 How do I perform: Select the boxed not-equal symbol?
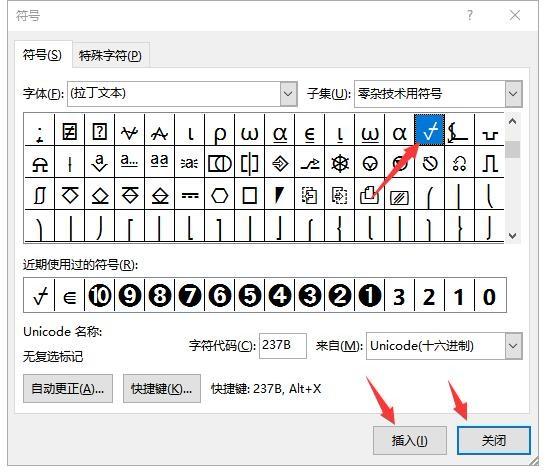coord(70,131)
